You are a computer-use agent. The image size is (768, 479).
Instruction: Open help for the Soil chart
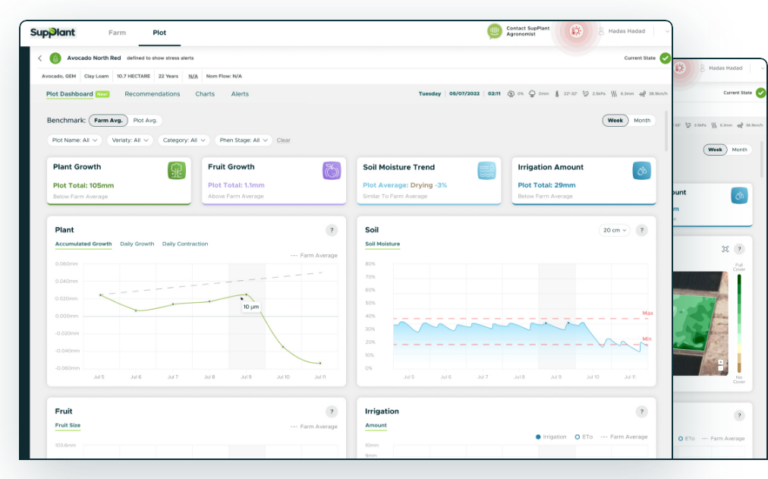pos(641,230)
